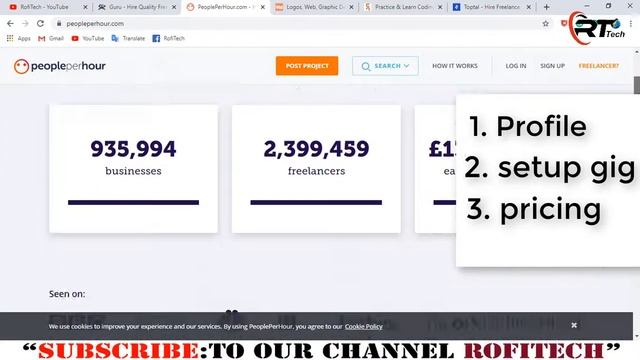The image size is (640, 360).
Task: Open the Cookie Policy link
Action: [x=363, y=326]
